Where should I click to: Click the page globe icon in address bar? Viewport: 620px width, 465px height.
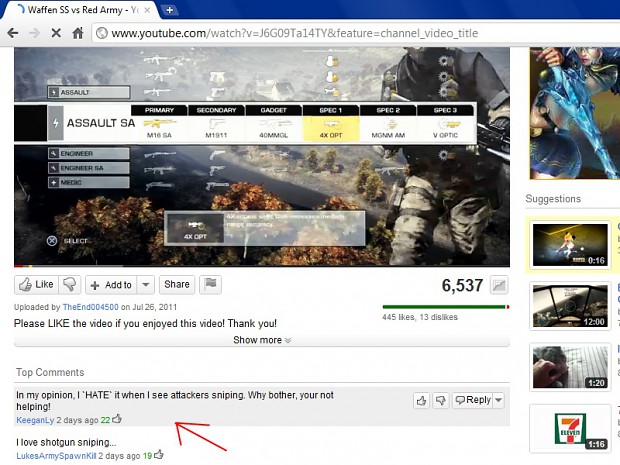click(102, 33)
